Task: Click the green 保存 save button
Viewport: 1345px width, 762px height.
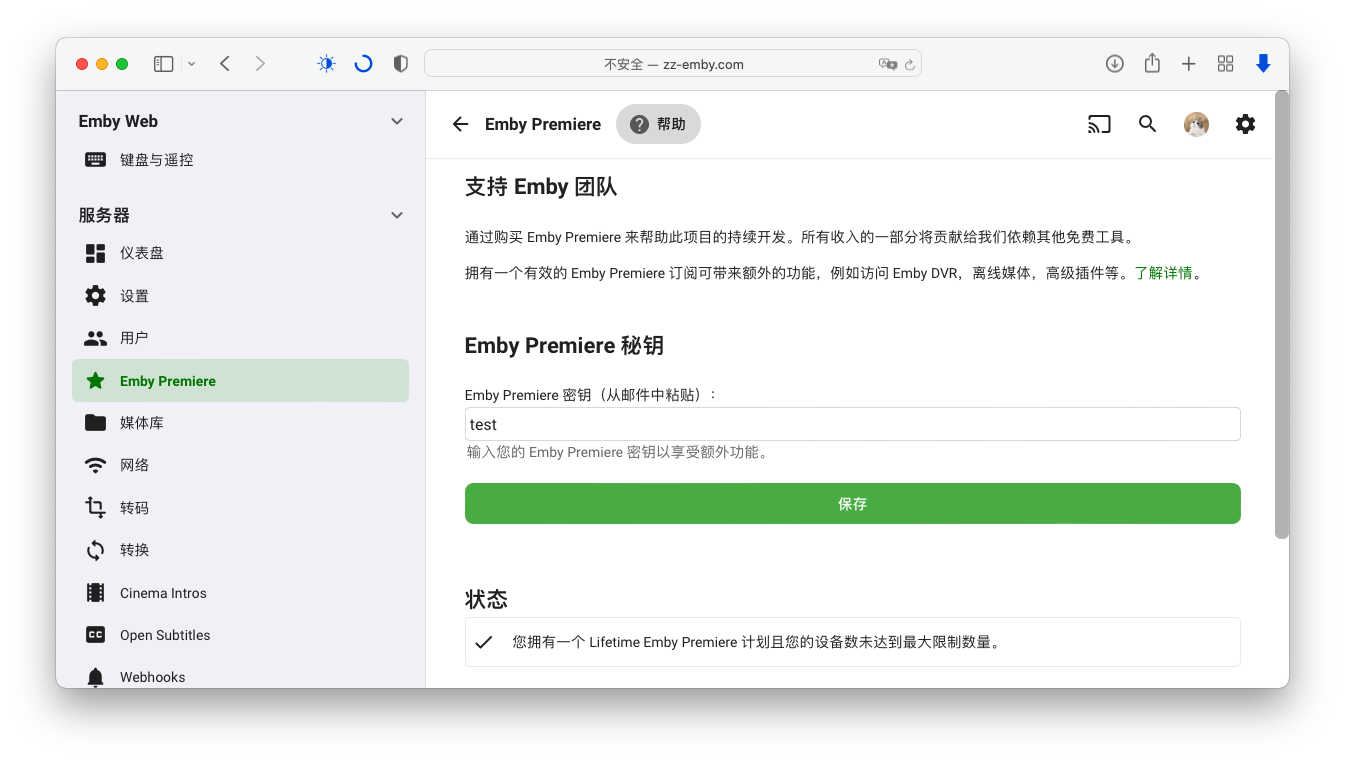Action: (x=853, y=504)
